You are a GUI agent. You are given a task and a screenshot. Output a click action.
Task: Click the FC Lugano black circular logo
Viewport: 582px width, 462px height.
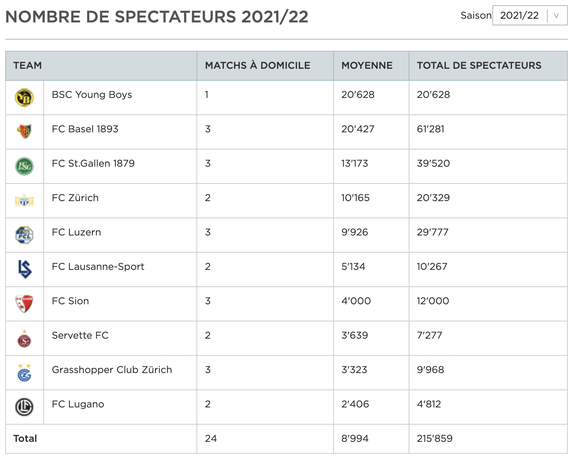coord(24,407)
